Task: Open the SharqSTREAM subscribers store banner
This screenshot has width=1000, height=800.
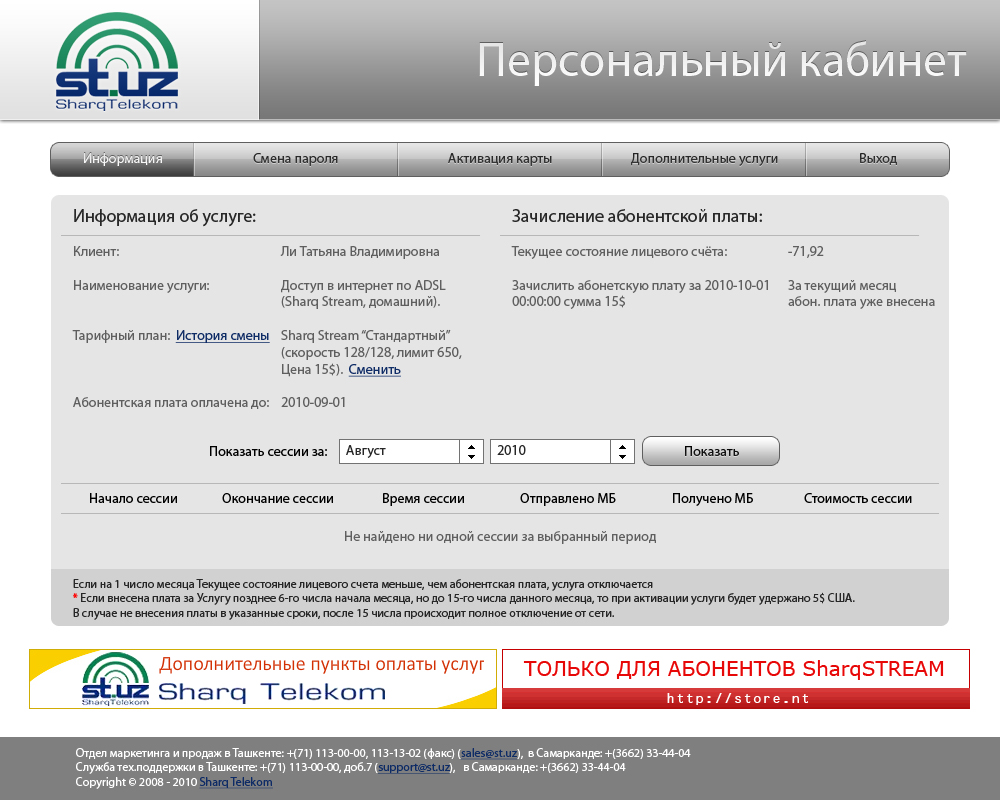Action: point(735,679)
